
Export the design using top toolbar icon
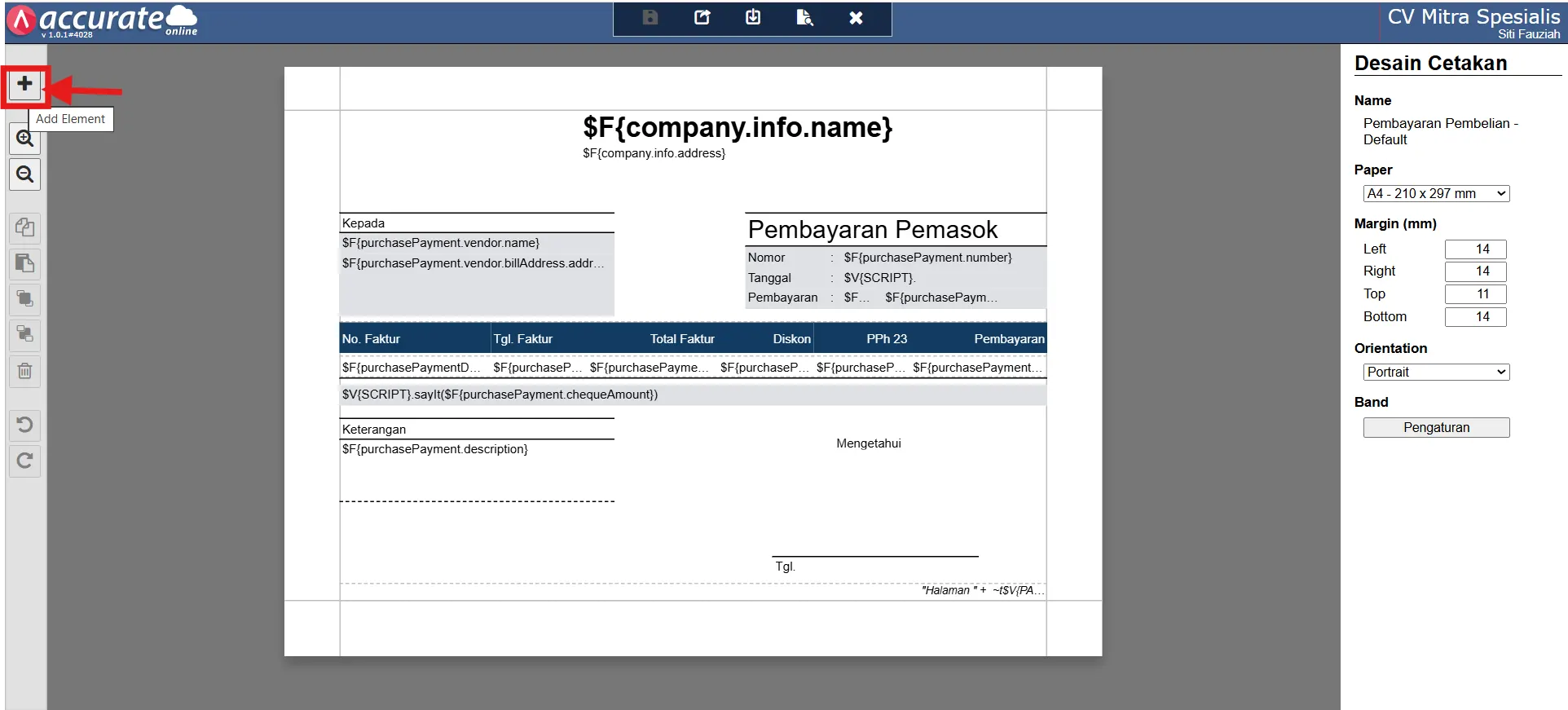(702, 18)
